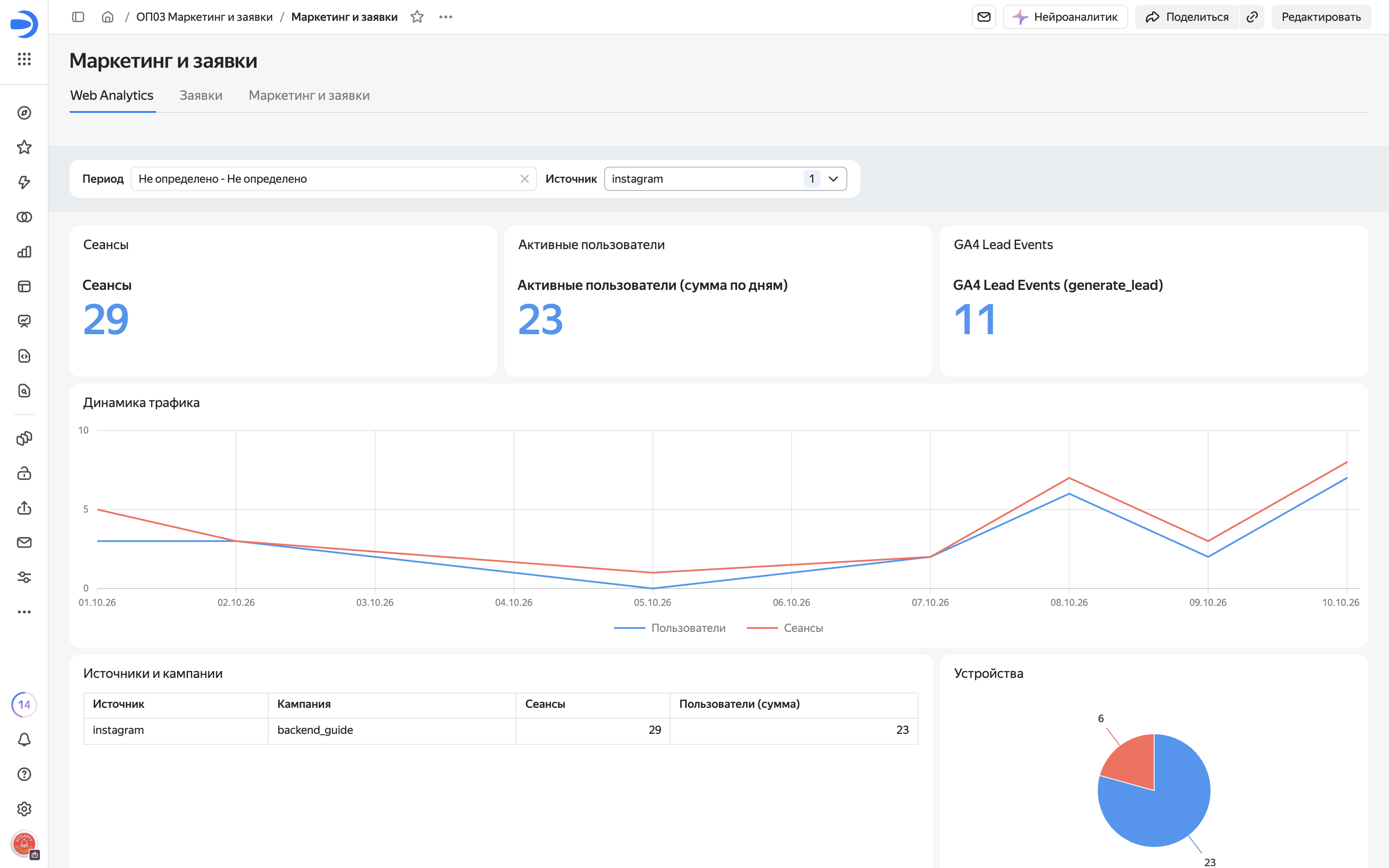Click the envelope icon in left sidebar

(24, 542)
